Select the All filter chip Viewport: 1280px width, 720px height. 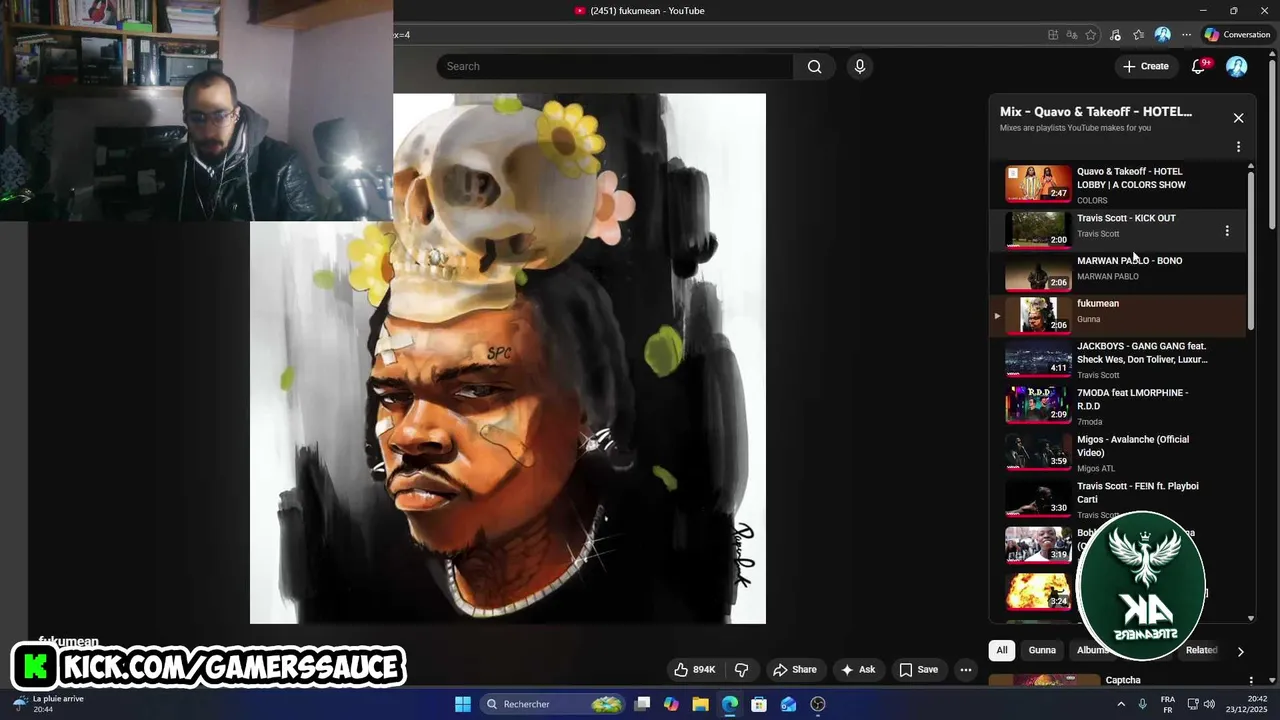(x=1002, y=650)
